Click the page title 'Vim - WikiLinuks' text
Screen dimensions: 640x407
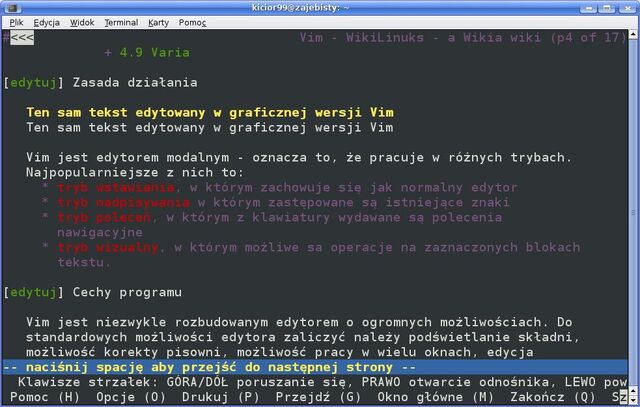362,38
